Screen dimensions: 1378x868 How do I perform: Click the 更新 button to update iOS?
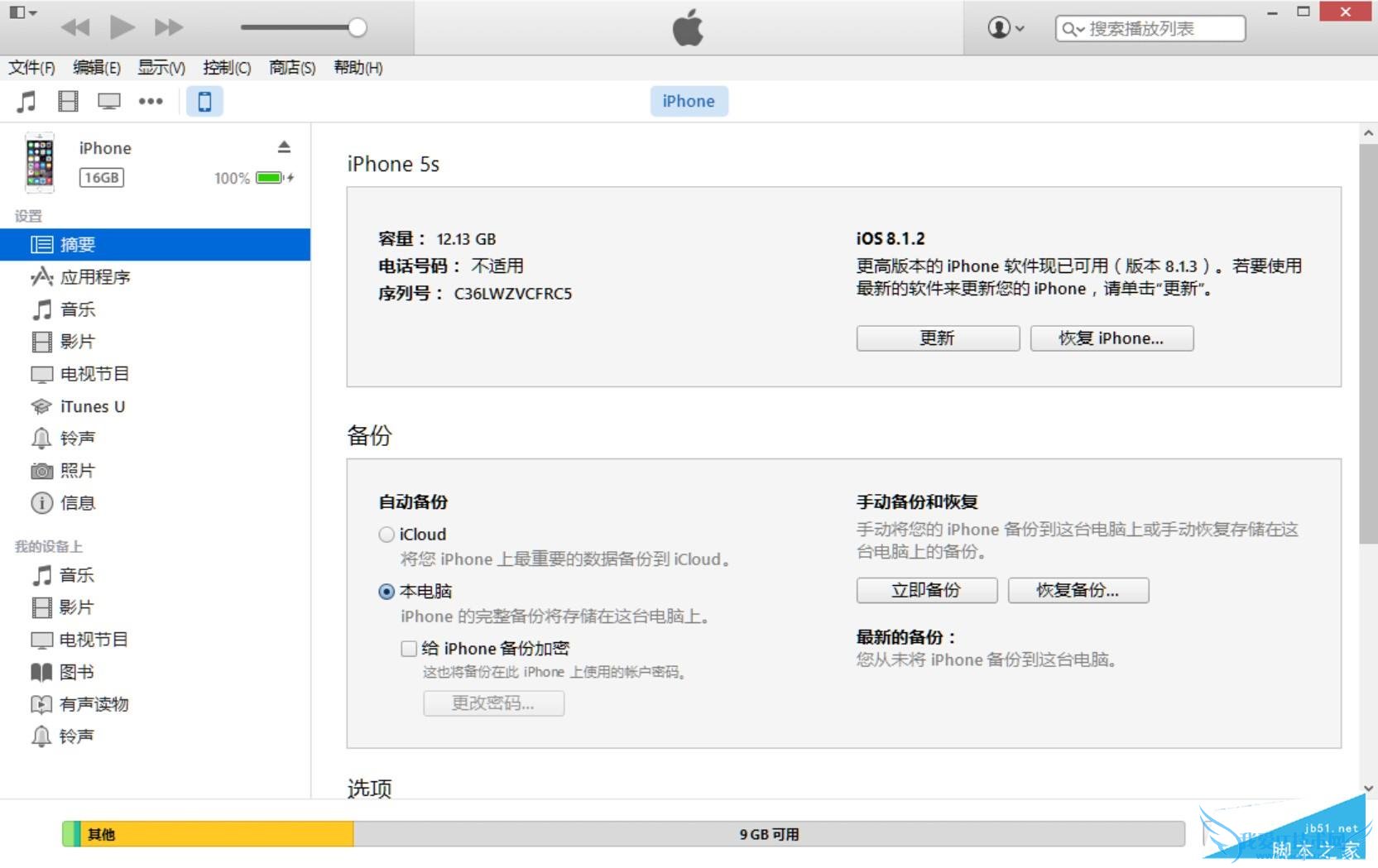[937, 338]
